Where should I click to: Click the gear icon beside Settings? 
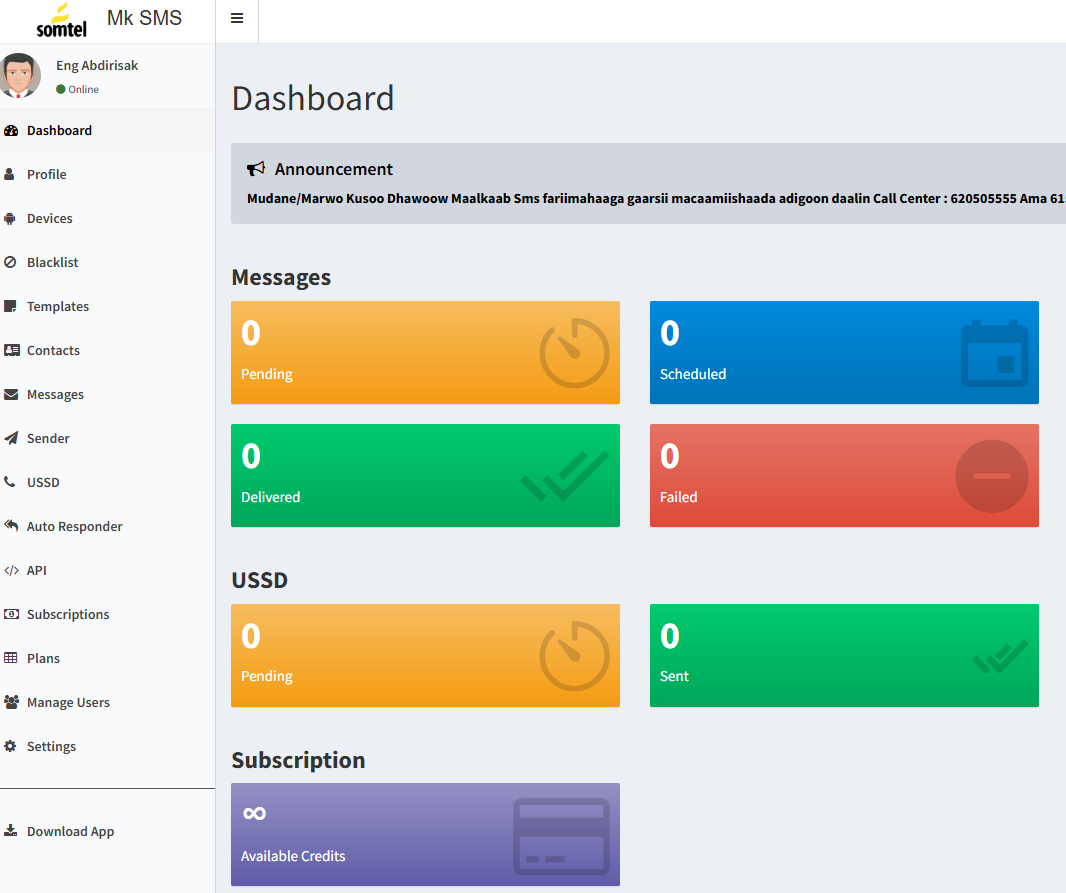tap(11, 746)
